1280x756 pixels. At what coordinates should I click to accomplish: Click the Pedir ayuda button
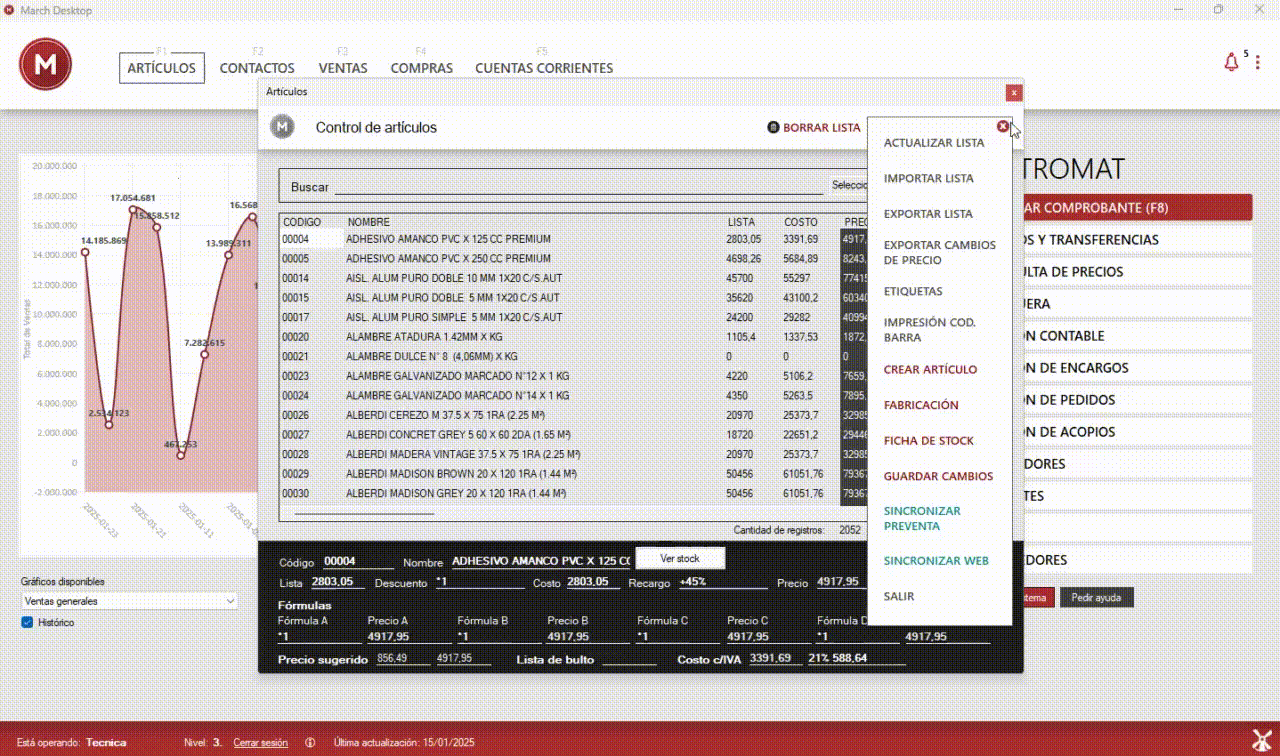(x=1097, y=598)
